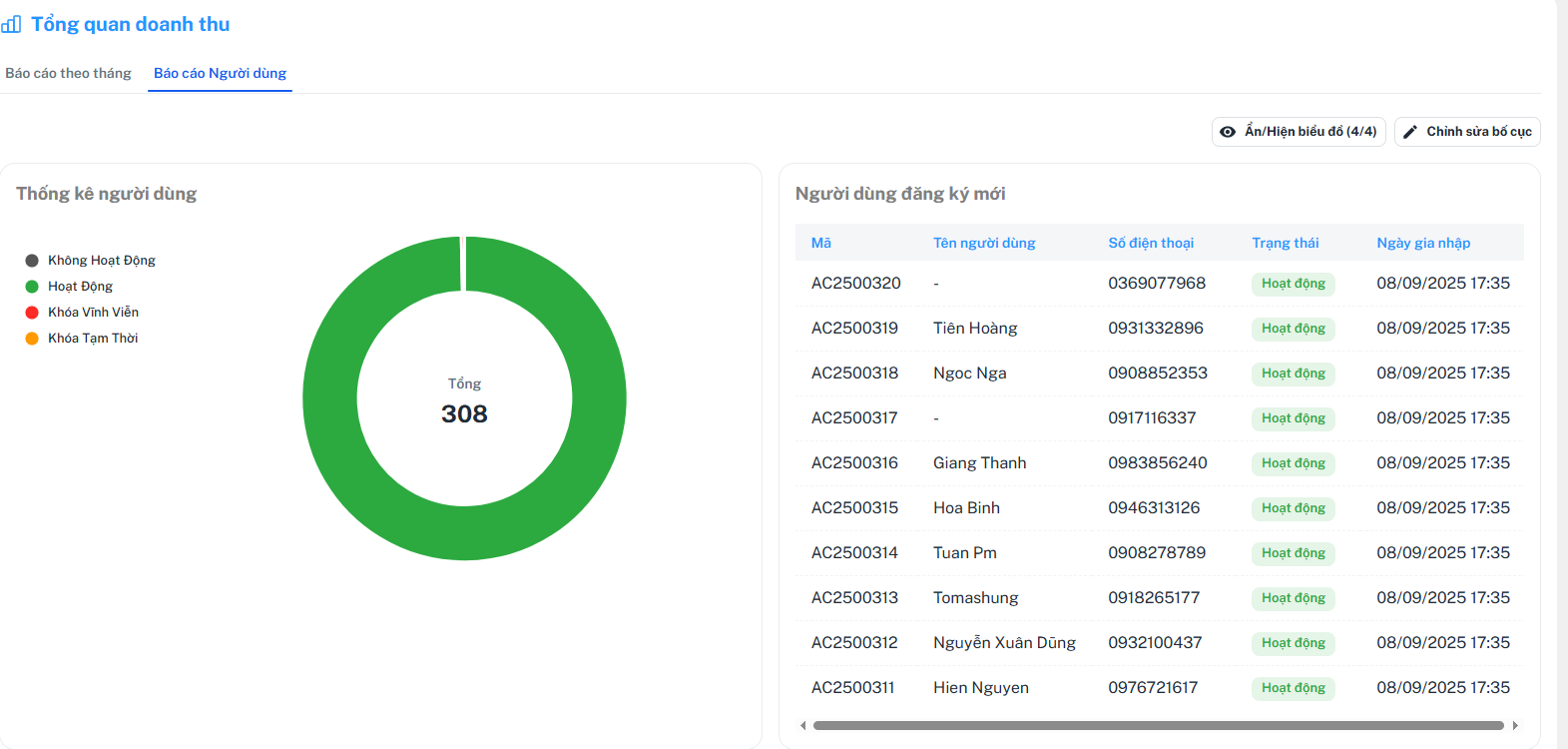
Task: Click the Hoạt động badge for Tomashung
Action: pyautogui.click(x=1294, y=598)
